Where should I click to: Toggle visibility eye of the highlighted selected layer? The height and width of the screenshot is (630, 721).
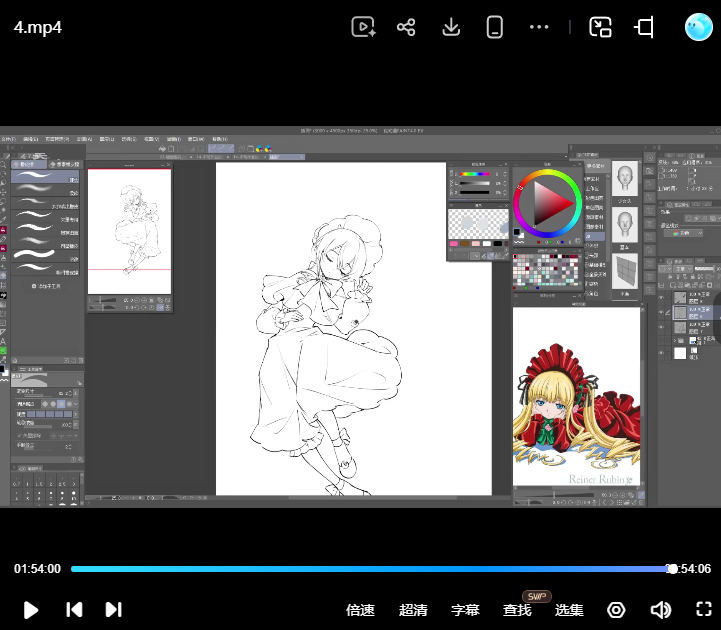pos(662,313)
